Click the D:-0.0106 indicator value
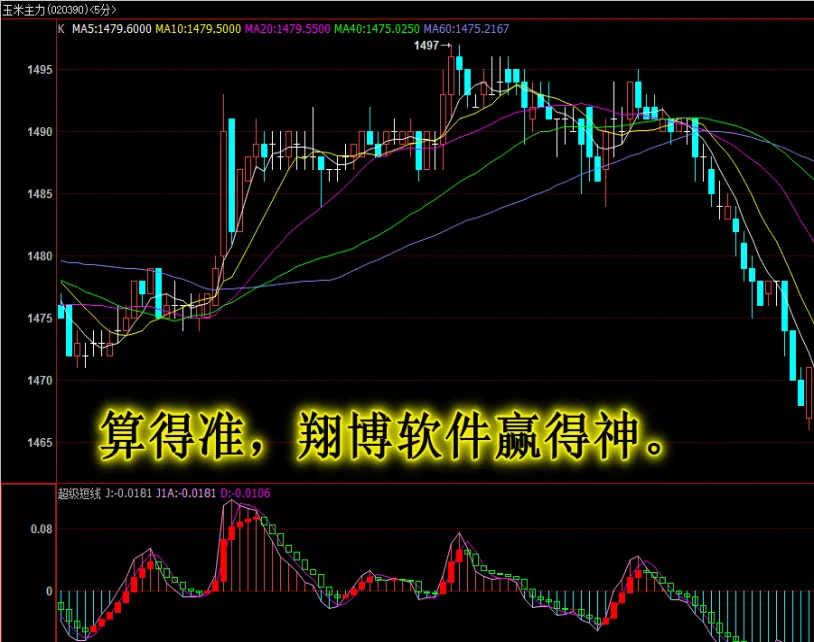Viewport: 814px width, 642px height. click(x=245, y=493)
